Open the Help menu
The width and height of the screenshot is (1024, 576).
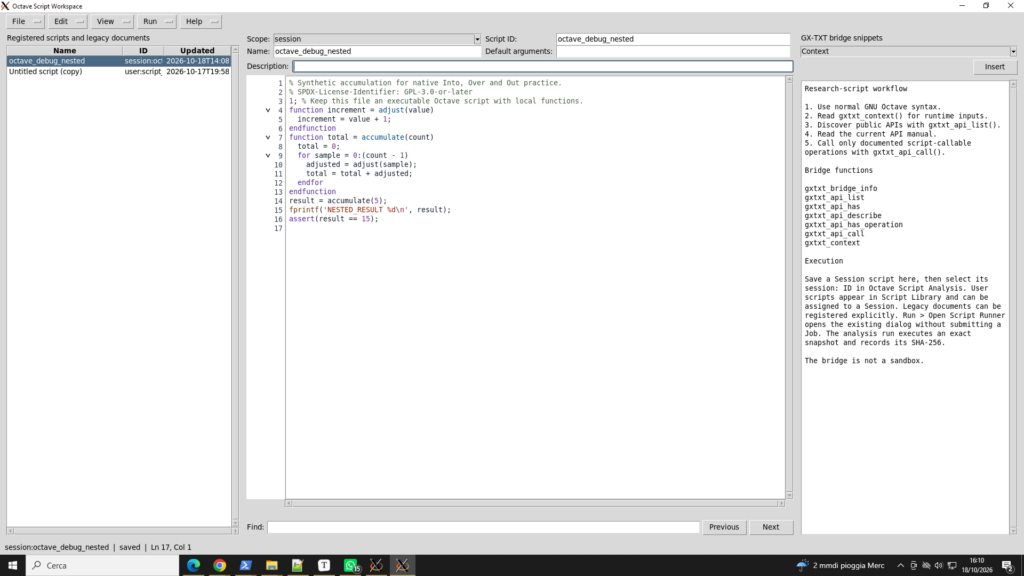200,22
